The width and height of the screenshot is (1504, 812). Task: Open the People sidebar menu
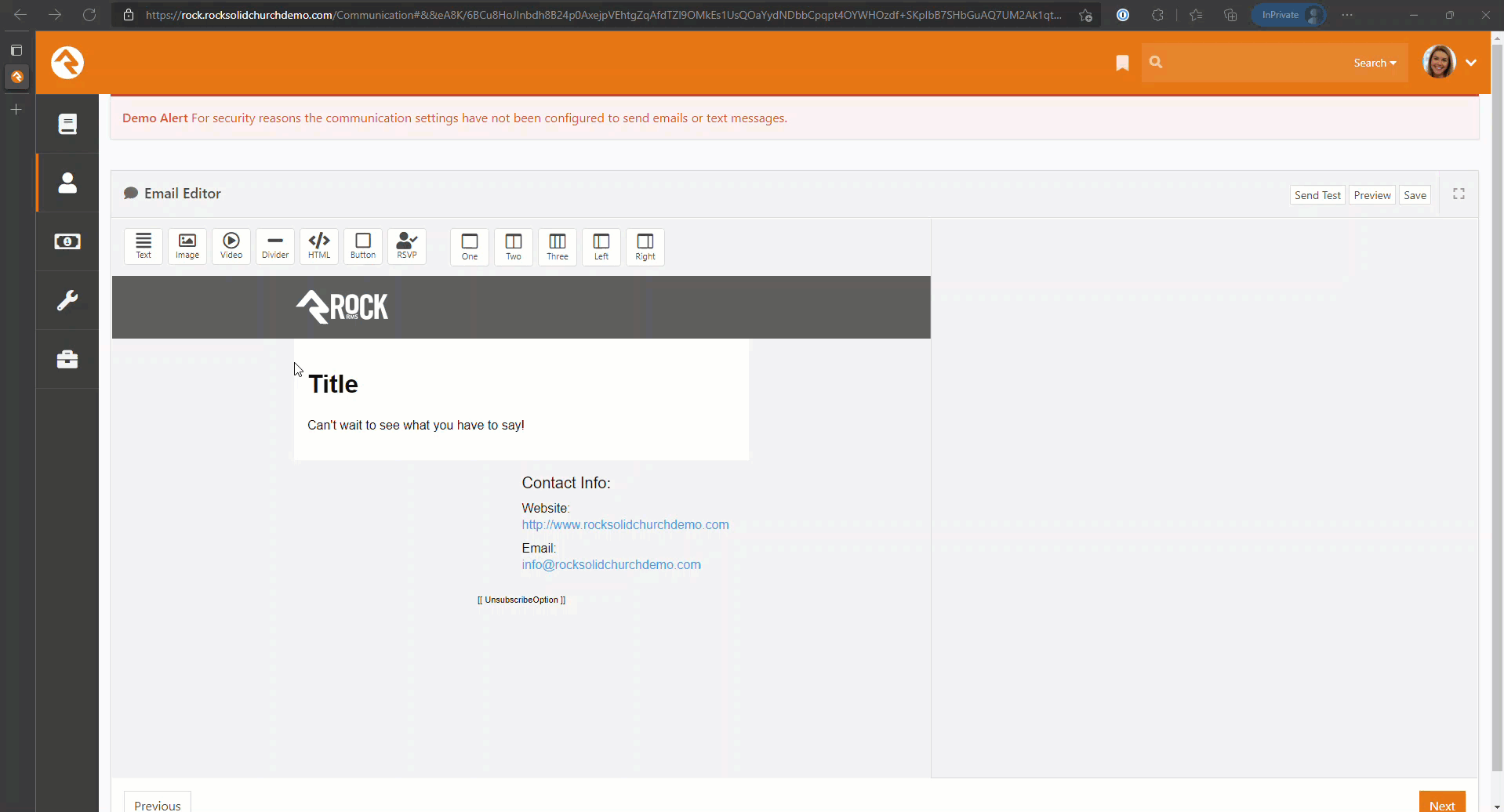pos(67,183)
